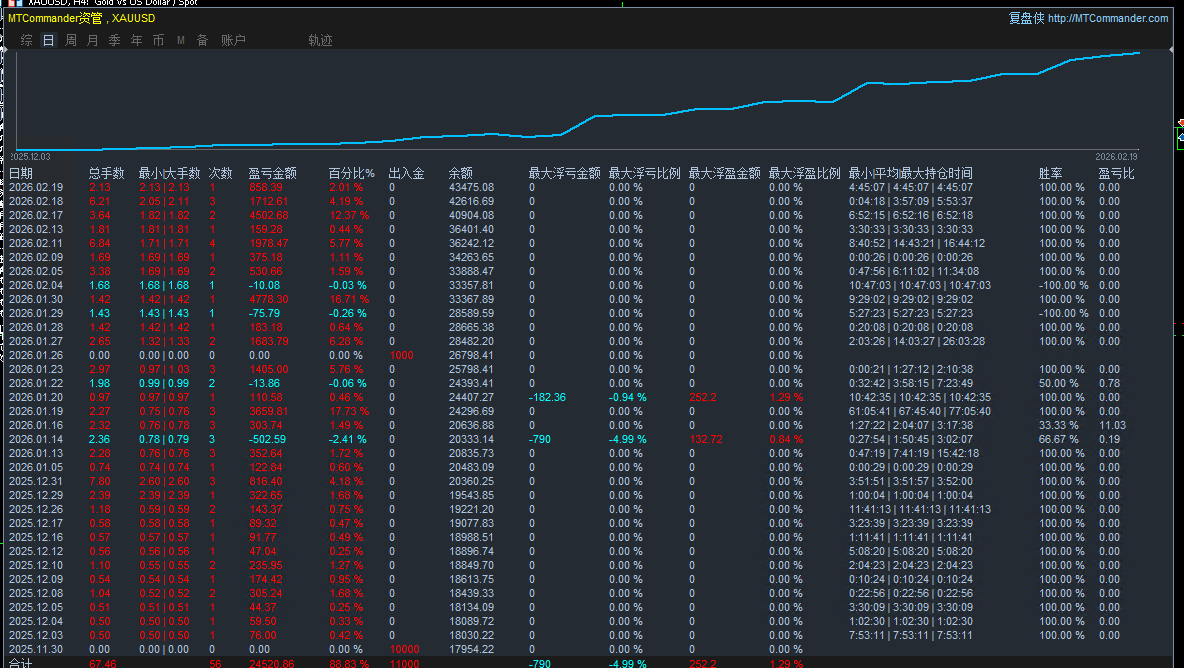The height and width of the screenshot is (668, 1184).
Task: Click the left-edge triangle marker above the curve
Action: coord(4,49)
